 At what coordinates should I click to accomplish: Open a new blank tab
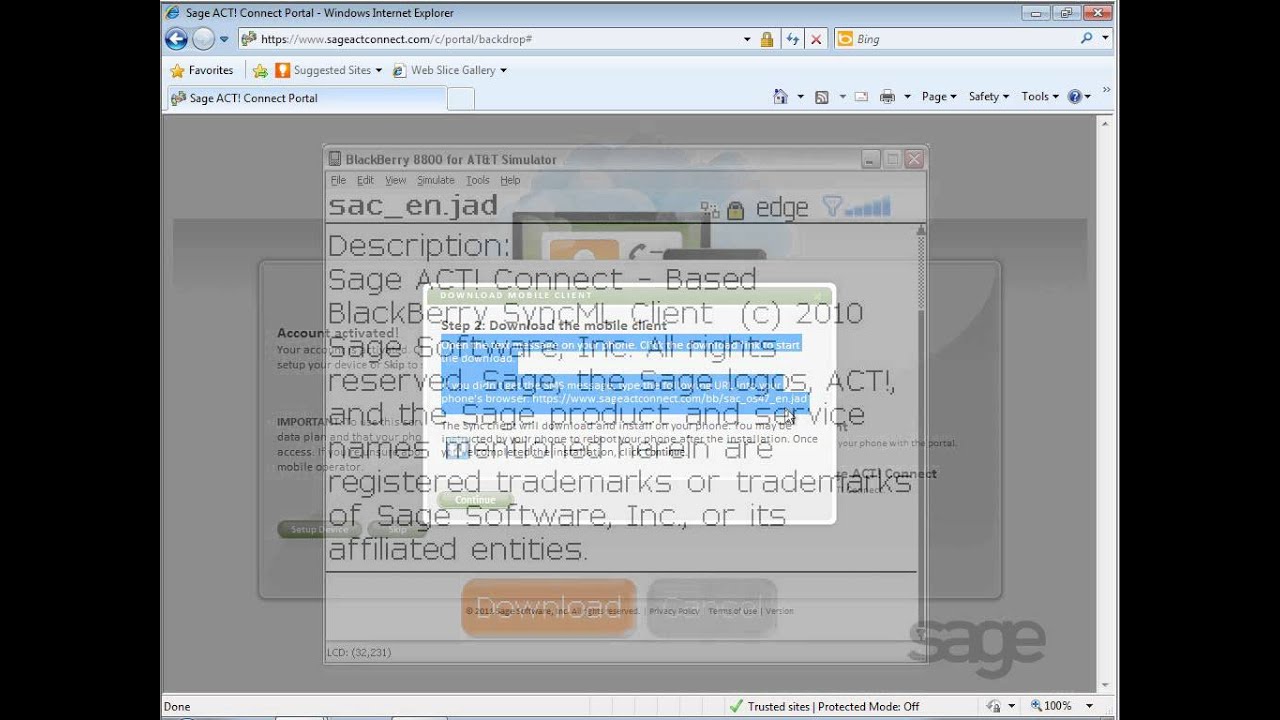[x=460, y=98]
